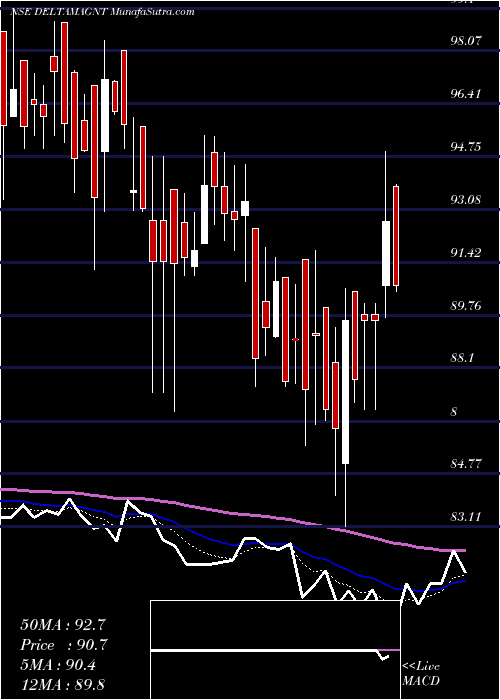The width and height of the screenshot is (500, 700).
Task: Click the 12MA : 89.8 readout
Action: [62, 684]
